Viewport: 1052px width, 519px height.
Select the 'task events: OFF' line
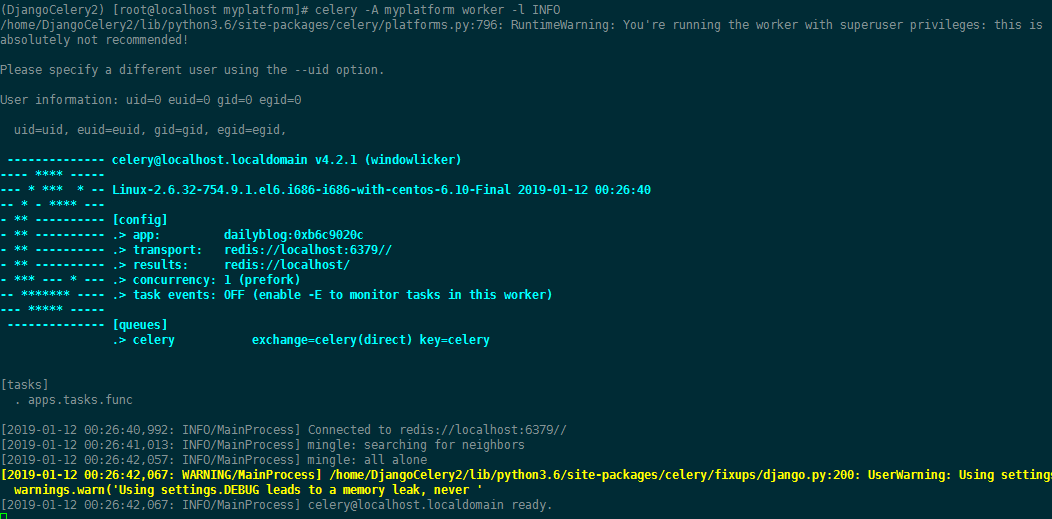(332, 295)
